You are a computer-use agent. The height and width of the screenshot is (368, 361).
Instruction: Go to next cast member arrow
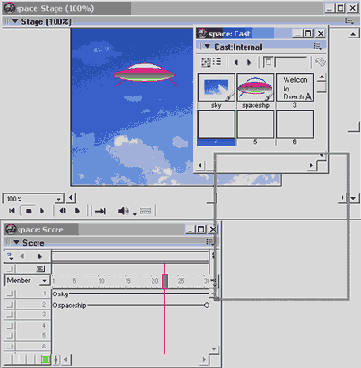(x=249, y=62)
